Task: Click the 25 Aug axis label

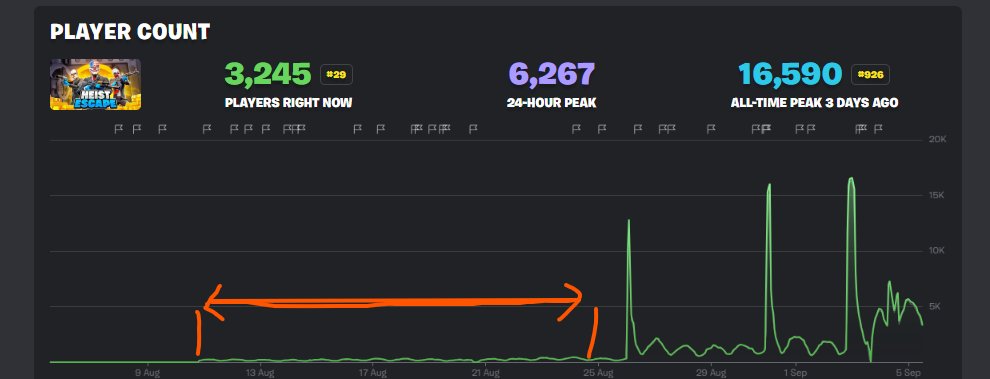Action: pyautogui.click(x=598, y=372)
